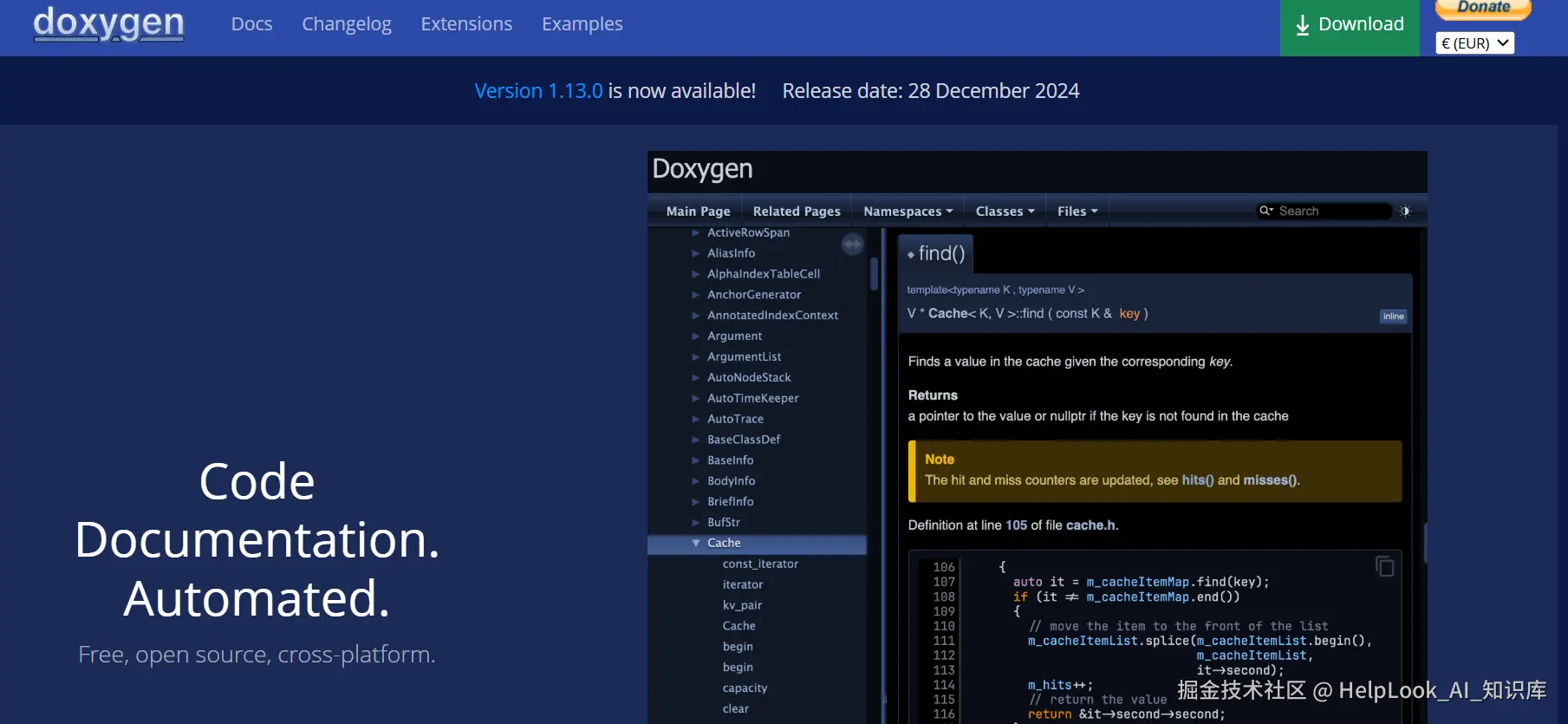Click the inline label badge
The image size is (1568, 724).
coord(1393,316)
